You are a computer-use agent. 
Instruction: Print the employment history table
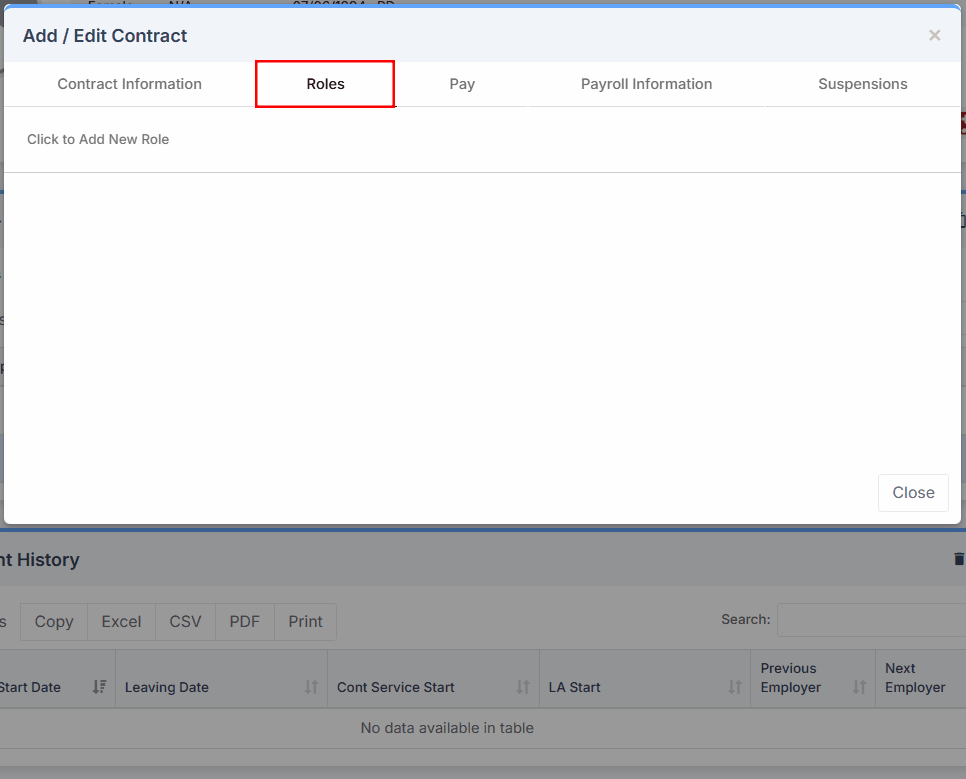pyautogui.click(x=305, y=621)
